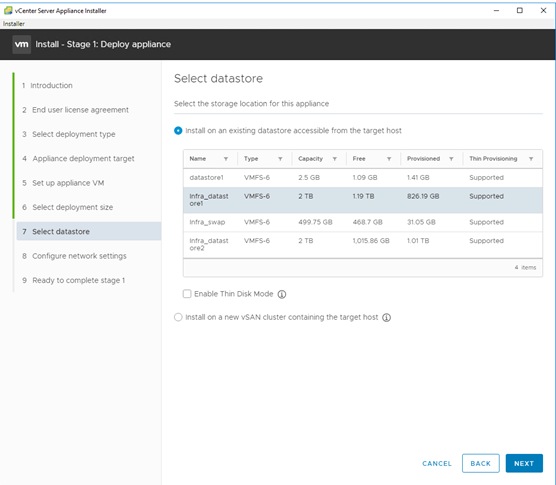Sort by the Type column header
Image resolution: width=556 pixels, height=485 pixels.
(251, 159)
